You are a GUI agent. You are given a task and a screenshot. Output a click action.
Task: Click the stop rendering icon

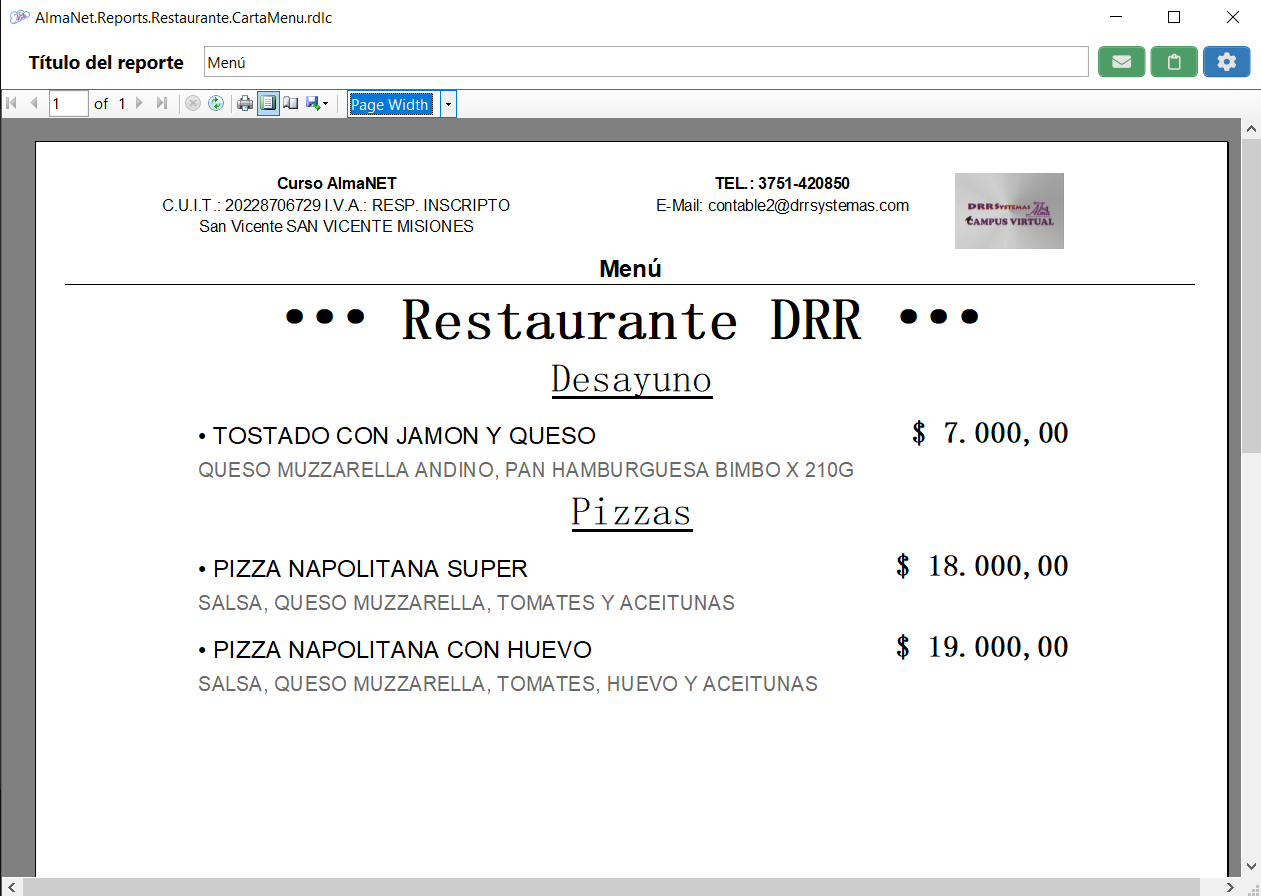coord(193,104)
